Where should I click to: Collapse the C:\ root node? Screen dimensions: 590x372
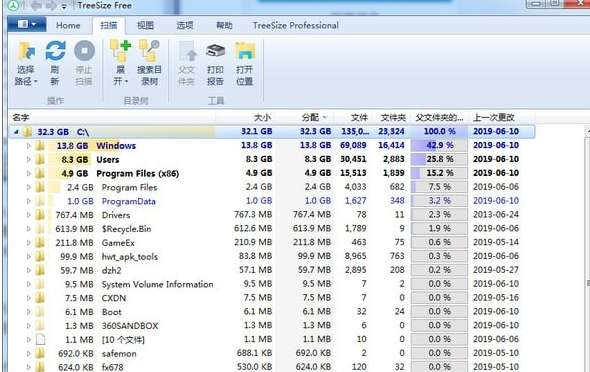[16, 132]
